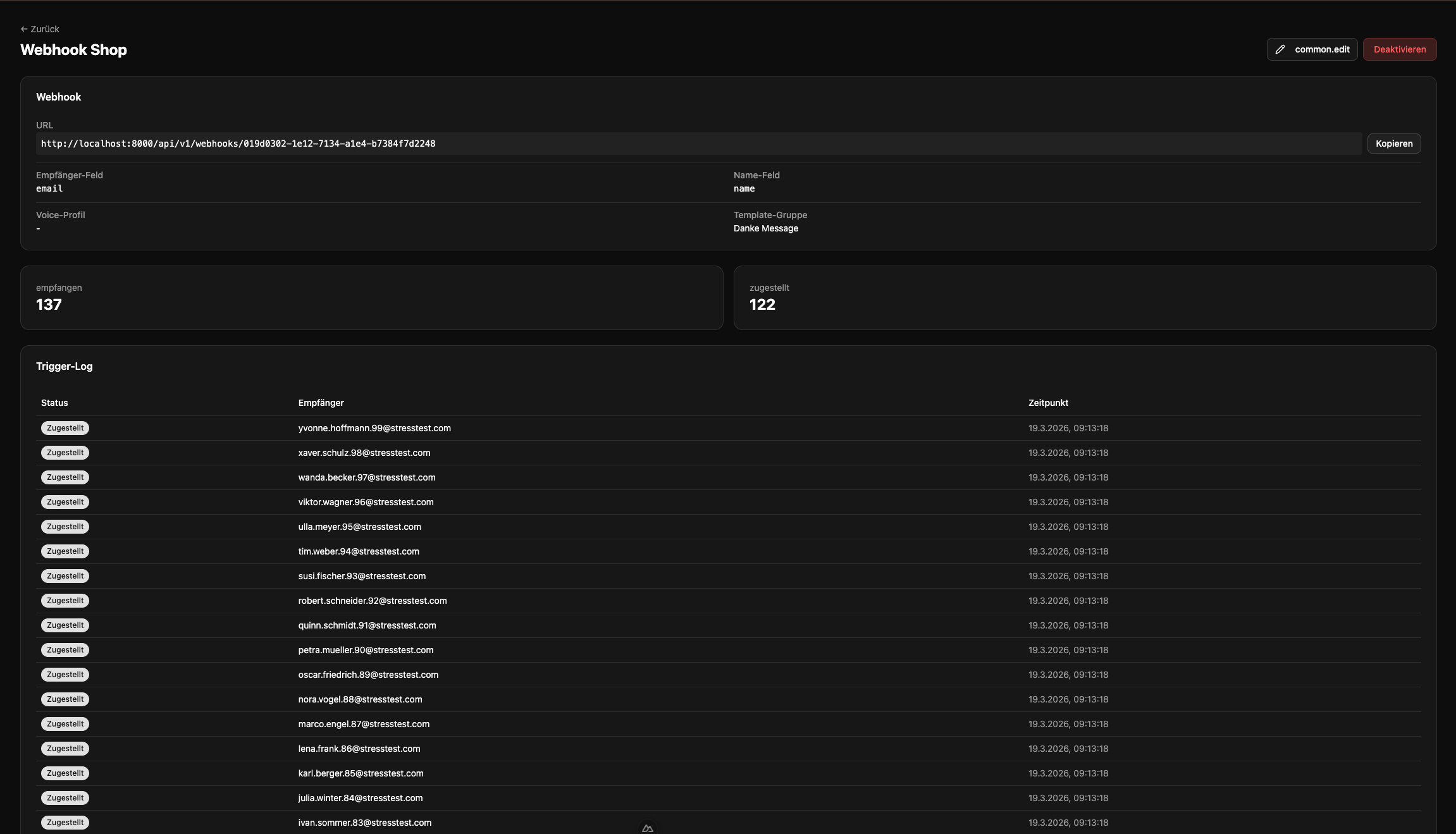Click the pencil edit icon
This screenshot has height=834, width=1456.
coord(1280,49)
